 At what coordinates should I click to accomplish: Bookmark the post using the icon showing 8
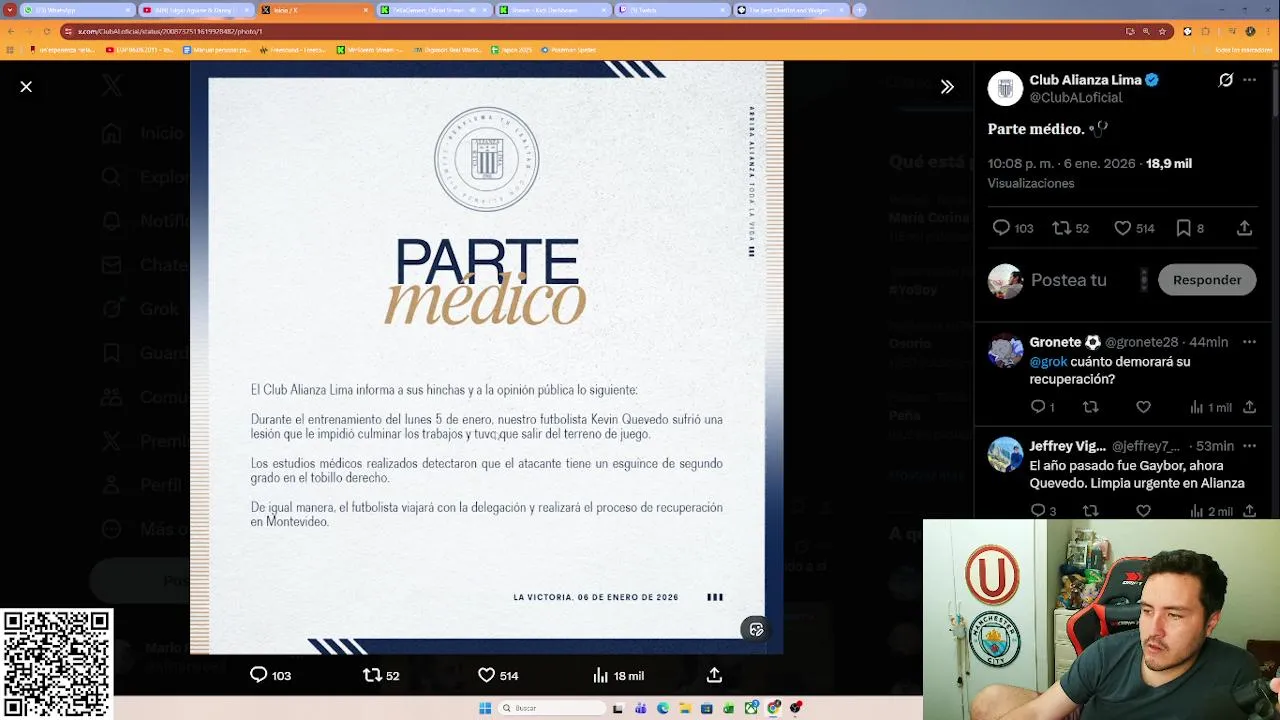coord(1189,228)
